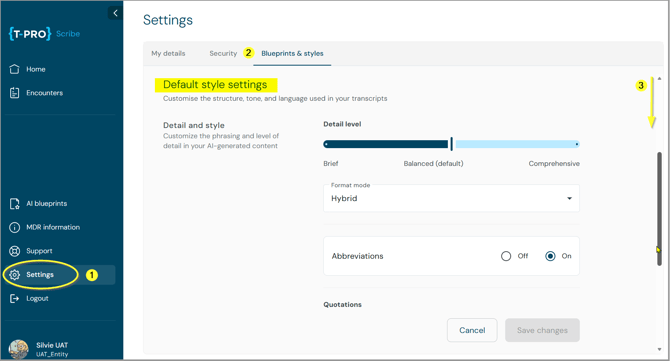Select the Blueprints & styles tab

tap(292, 53)
